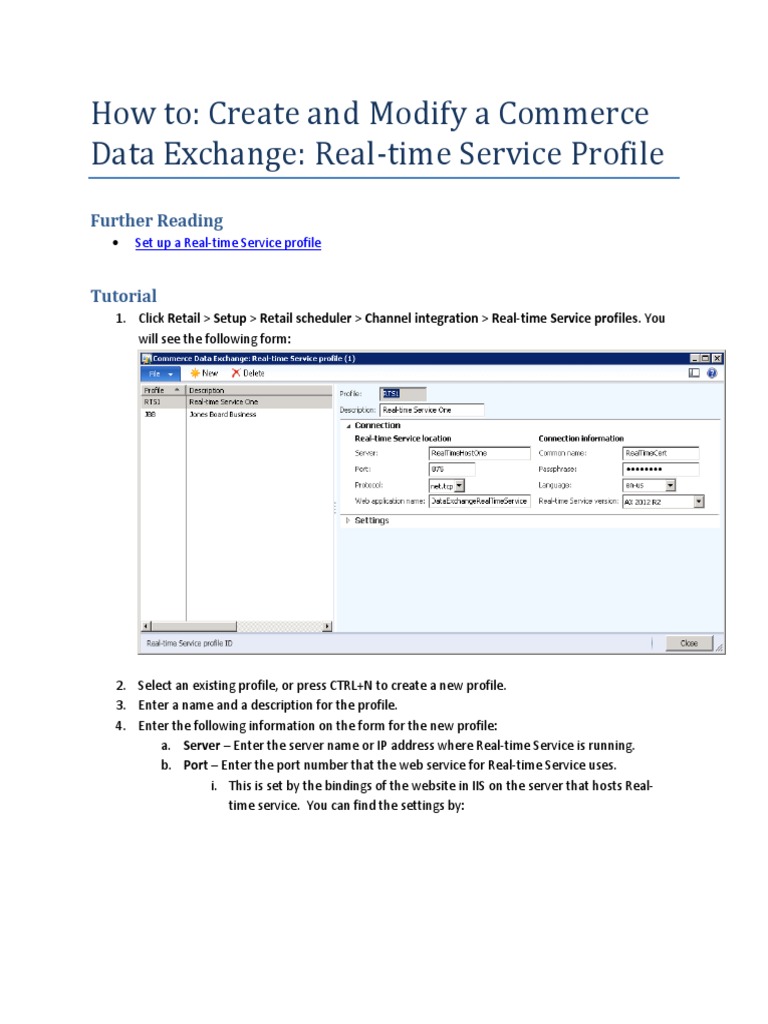Image resolution: width=768 pixels, height=1024 pixels.
Task: Expand the Settings section
Action: pyautogui.click(x=348, y=520)
